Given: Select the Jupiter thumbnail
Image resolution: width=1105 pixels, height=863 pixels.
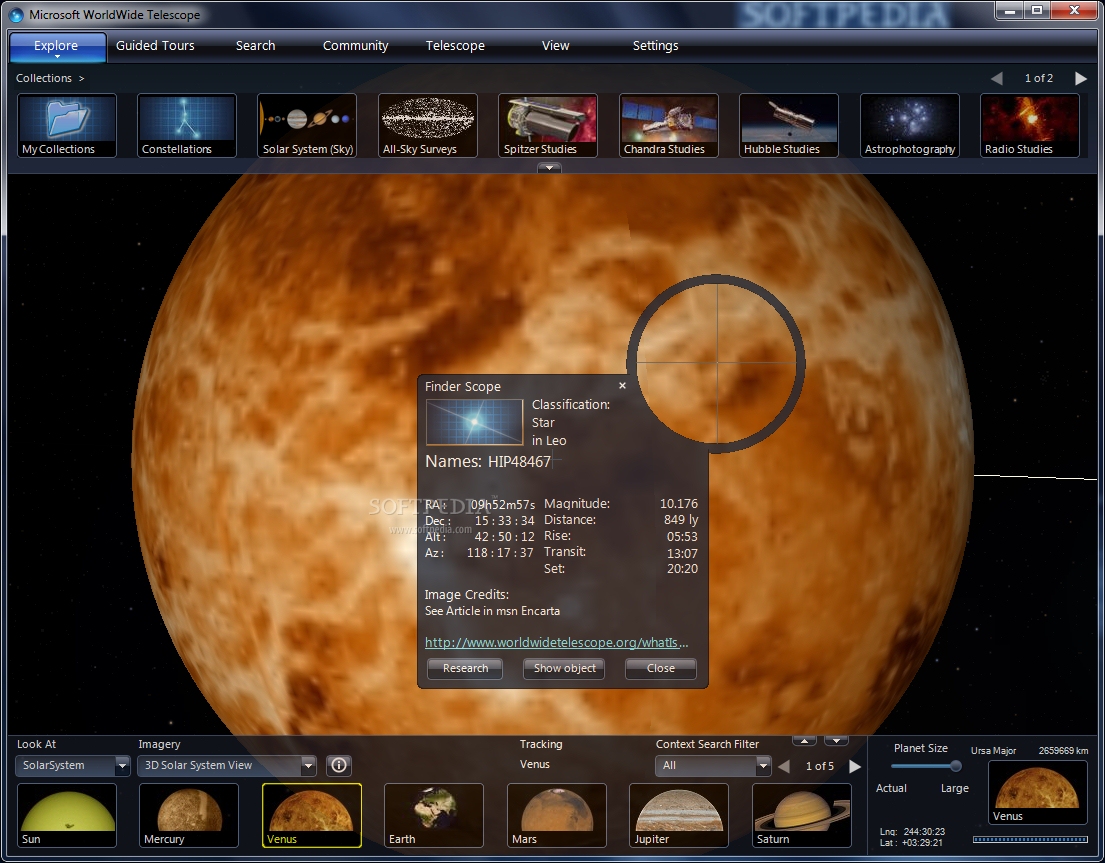Looking at the screenshot, I should [x=679, y=815].
